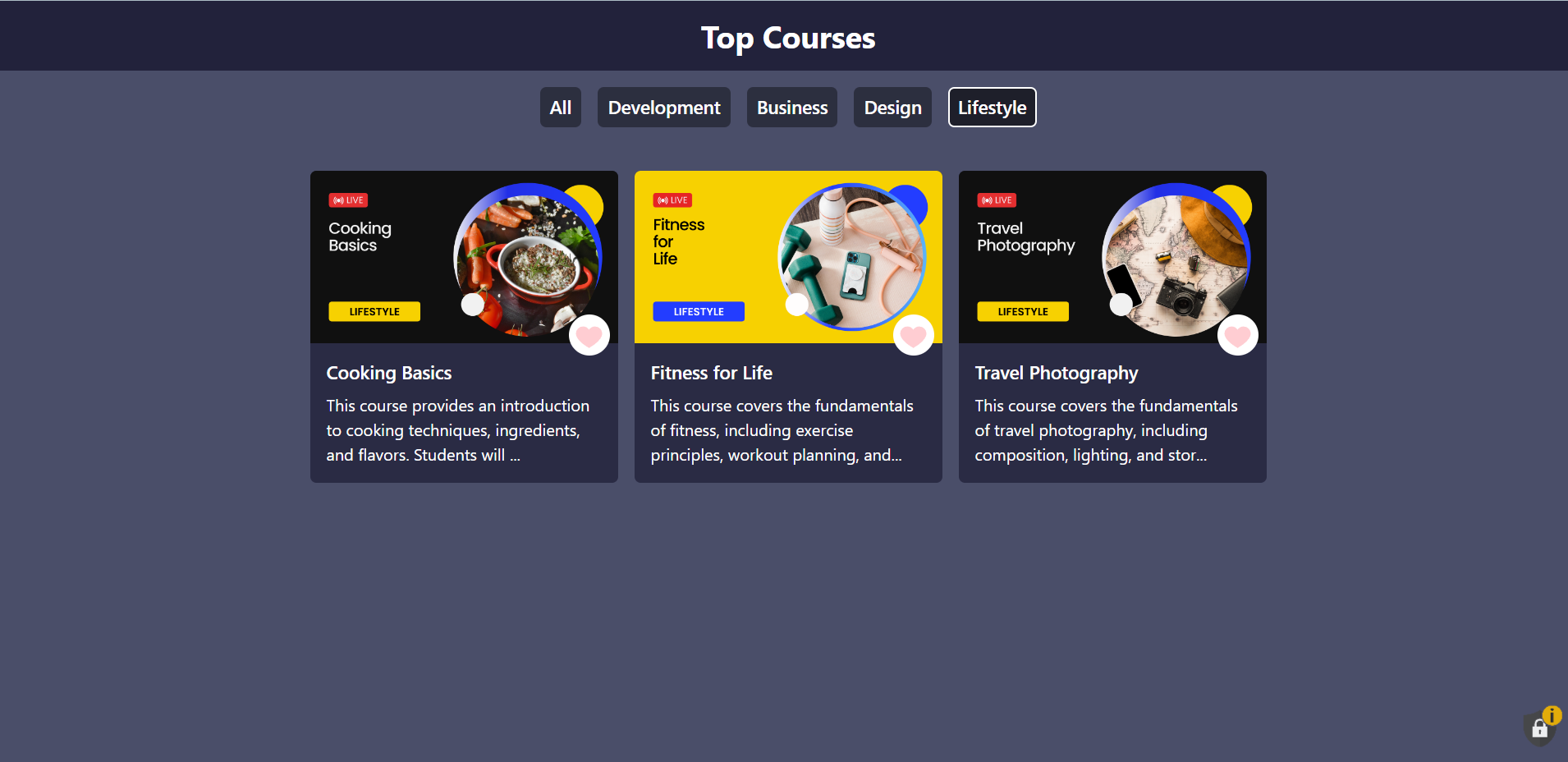This screenshot has height=762, width=1568.
Task: Switch to the Development category
Action: coord(664,108)
